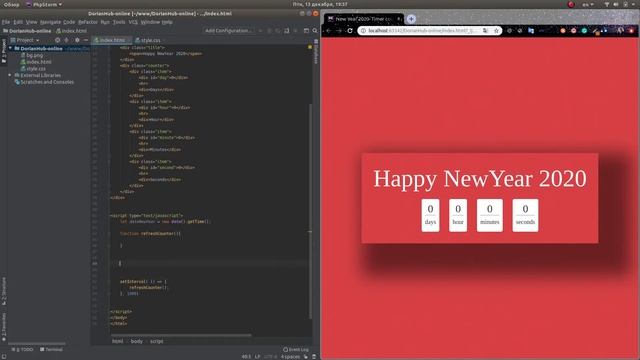The image size is (640, 360).
Task: Click index.html breadcrumb in navigation bar
Action: point(71,31)
